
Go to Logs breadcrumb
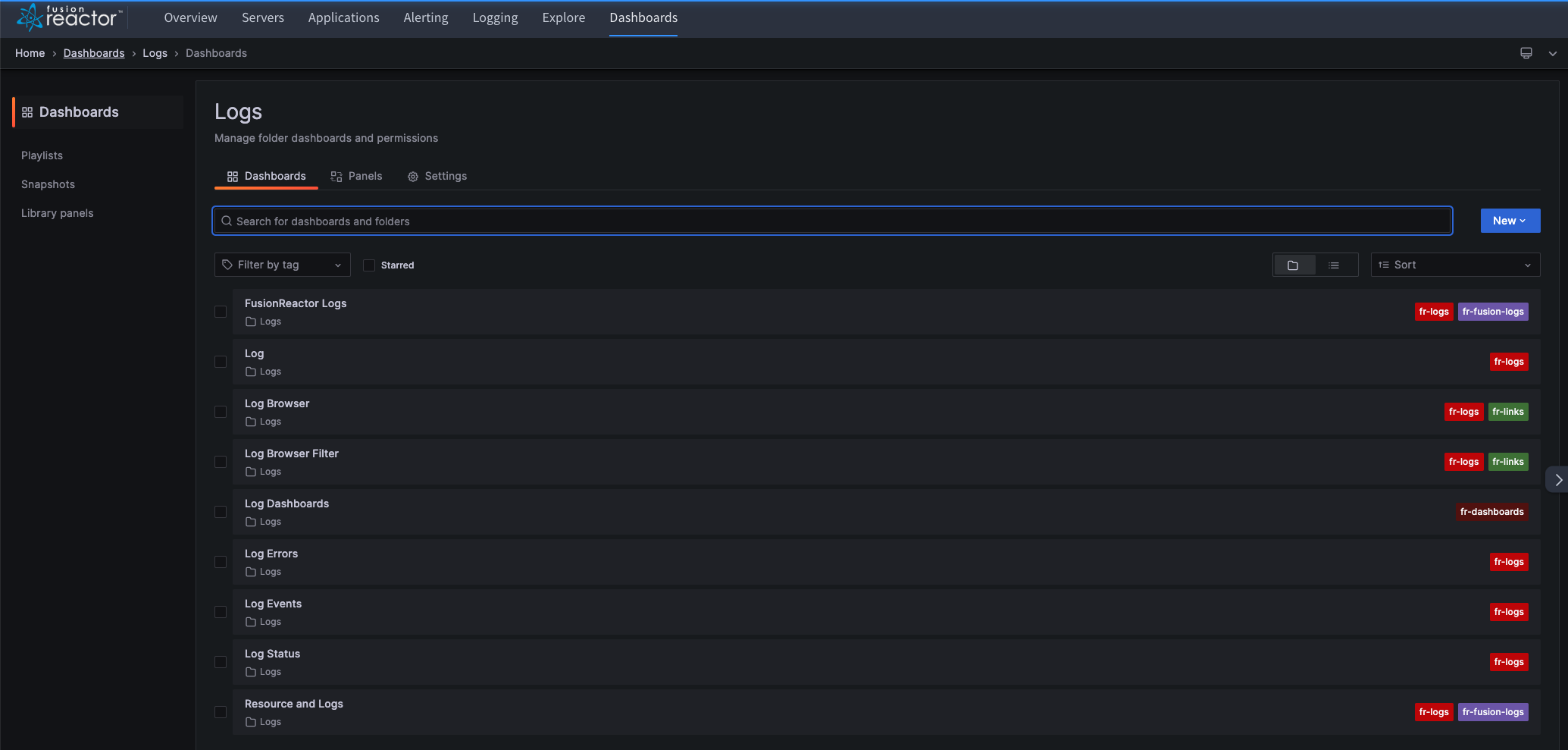[155, 53]
